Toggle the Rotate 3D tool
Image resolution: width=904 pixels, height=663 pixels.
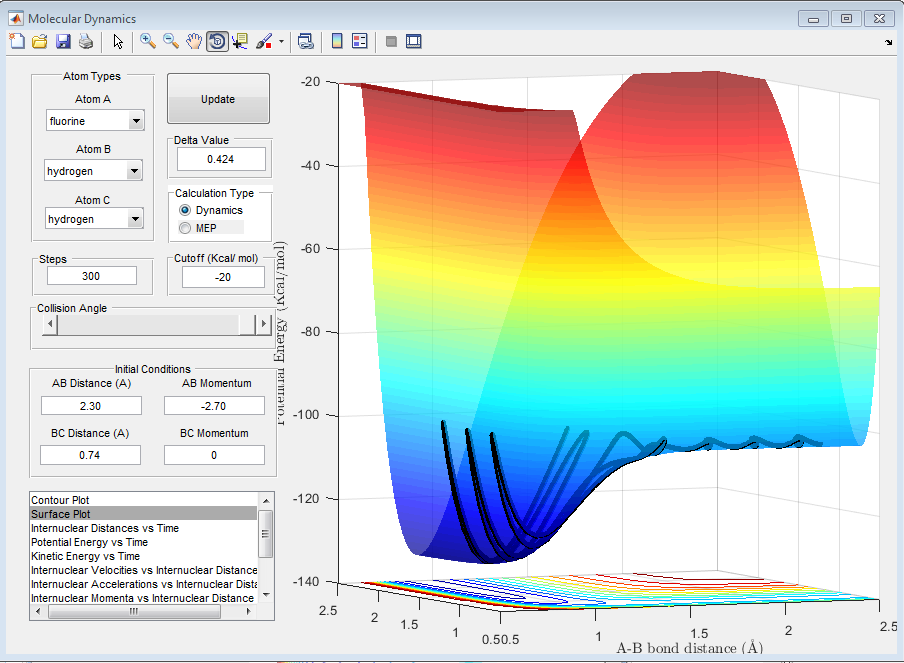click(217, 41)
